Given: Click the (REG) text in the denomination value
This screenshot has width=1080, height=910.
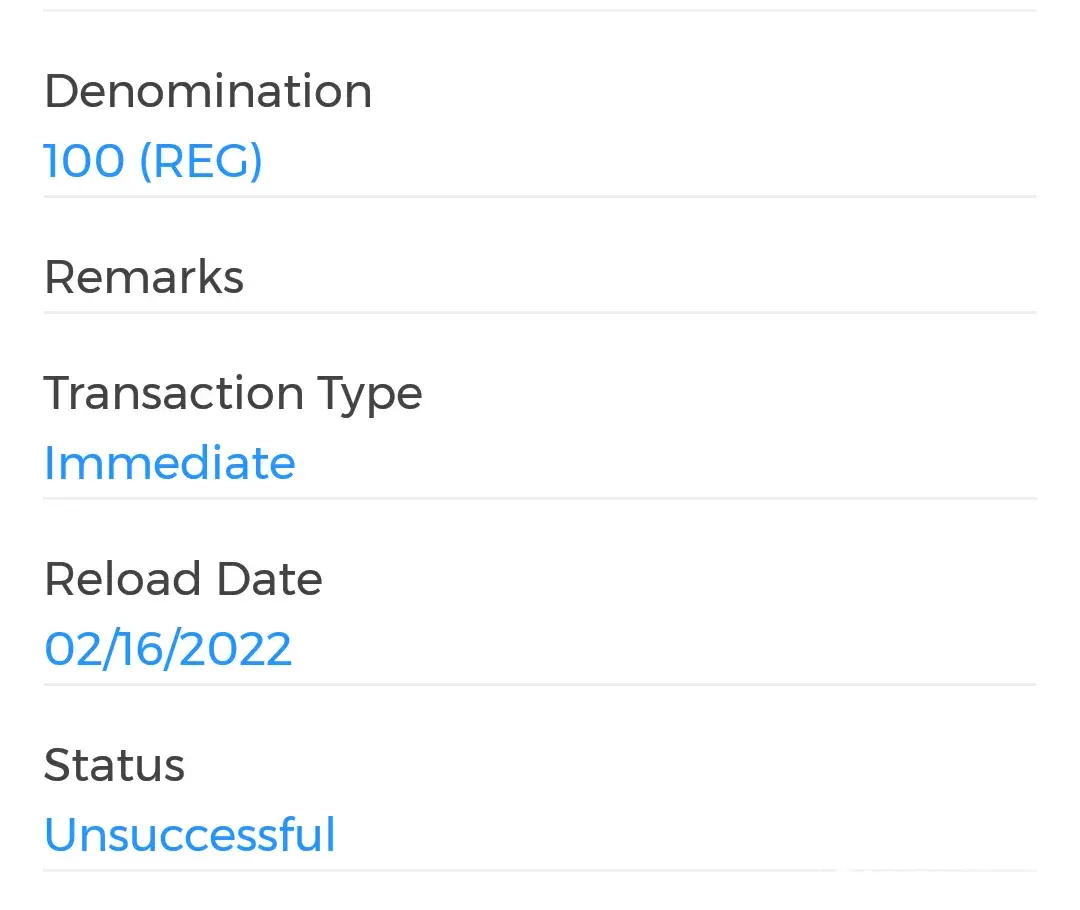Looking at the screenshot, I should coord(200,161).
